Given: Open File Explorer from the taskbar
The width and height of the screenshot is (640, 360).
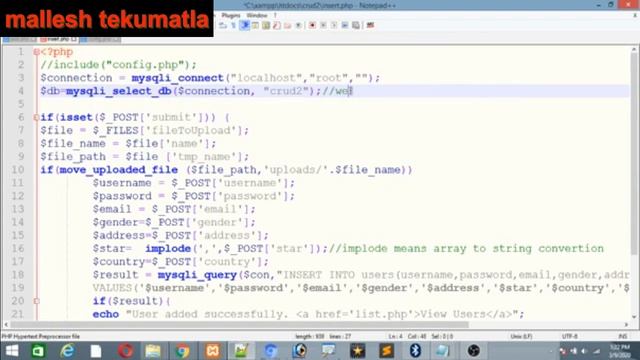Looking at the screenshot, I should pos(153,351).
